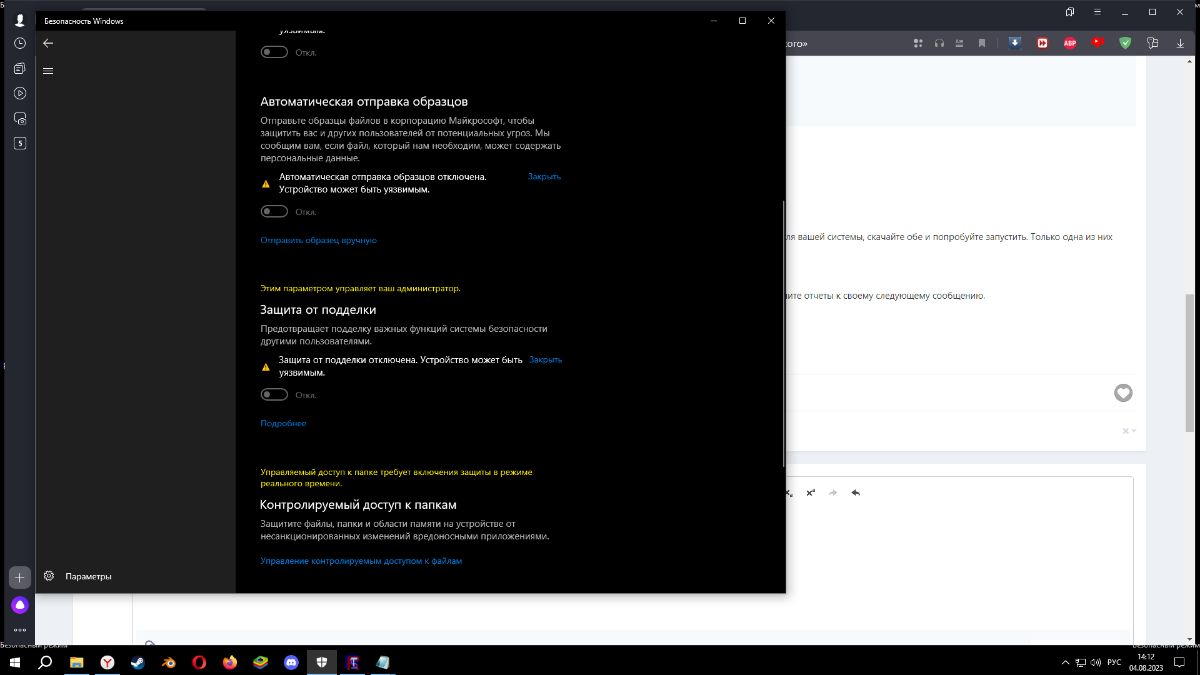Screen dimensions: 1200x675
Task: Open Steam from the taskbar
Action: point(137,662)
